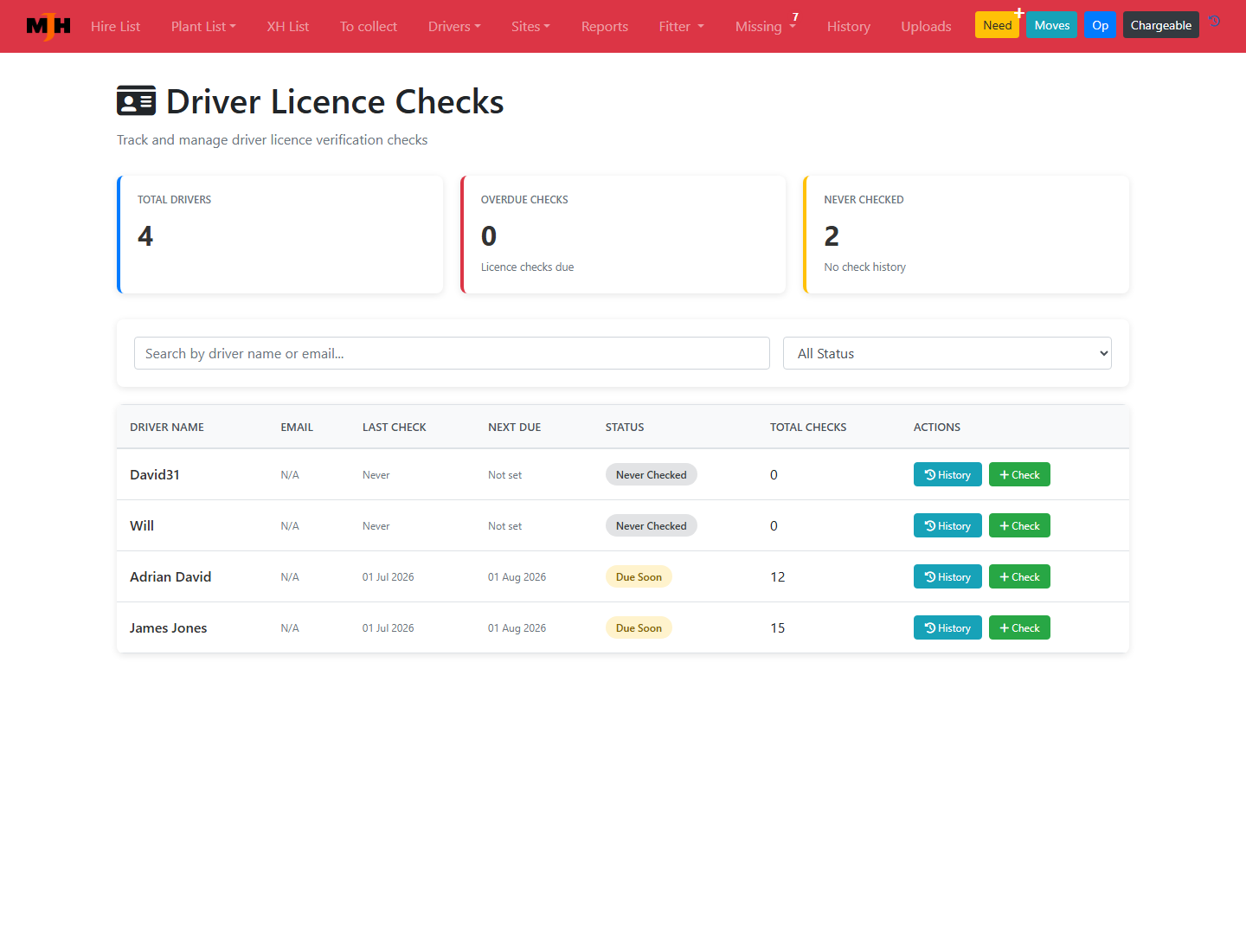Click the teal Moves button
This screenshot has height=952, width=1246.
1052,25
